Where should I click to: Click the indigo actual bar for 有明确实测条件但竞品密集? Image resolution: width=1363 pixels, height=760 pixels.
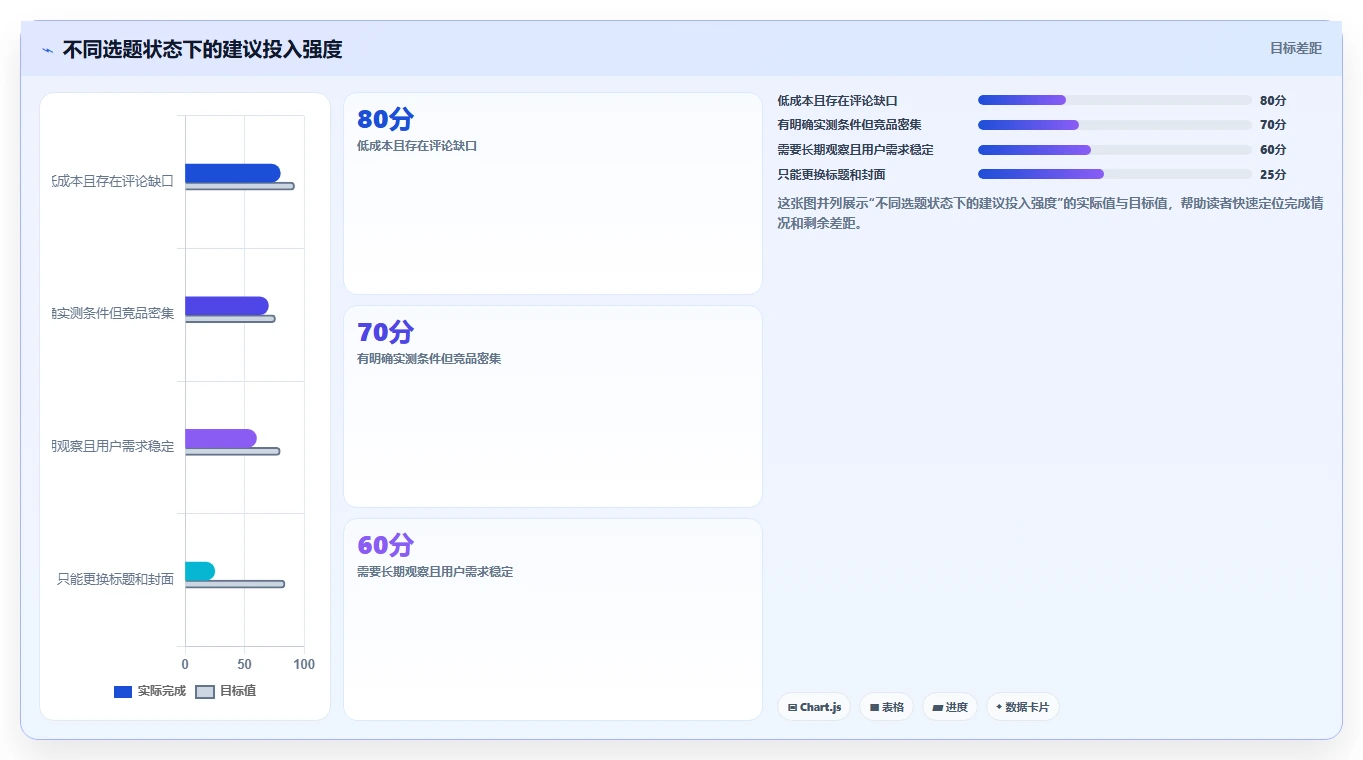(x=227, y=306)
